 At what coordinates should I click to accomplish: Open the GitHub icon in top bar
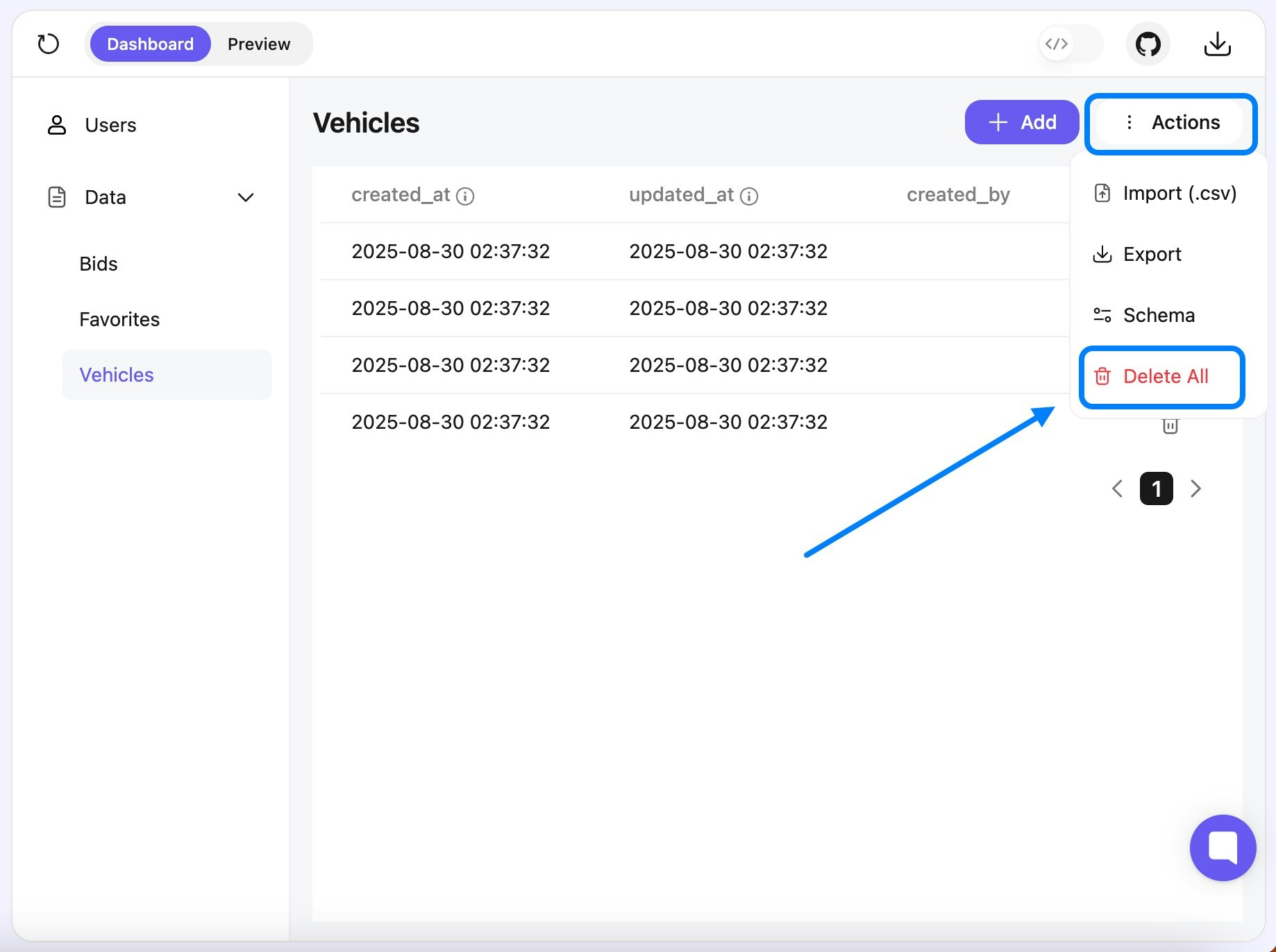[1147, 44]
